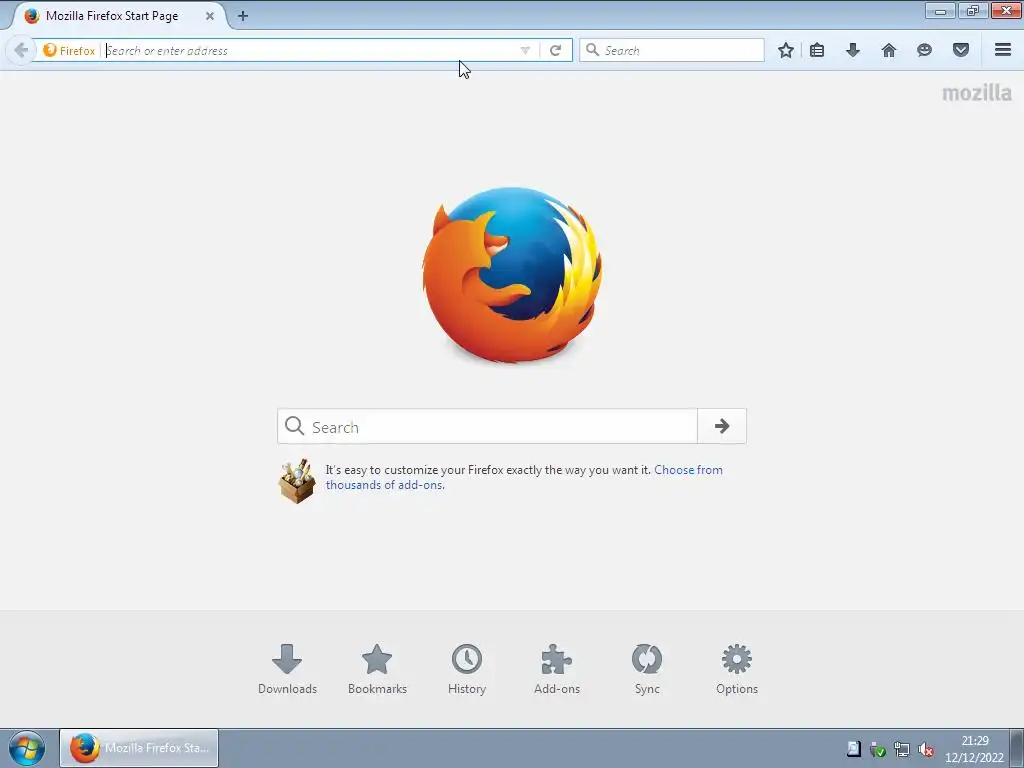This screenshot has height=768, width=1024.
Task: Click the magnifier icon in start page search
Action: tap(295, 426)
